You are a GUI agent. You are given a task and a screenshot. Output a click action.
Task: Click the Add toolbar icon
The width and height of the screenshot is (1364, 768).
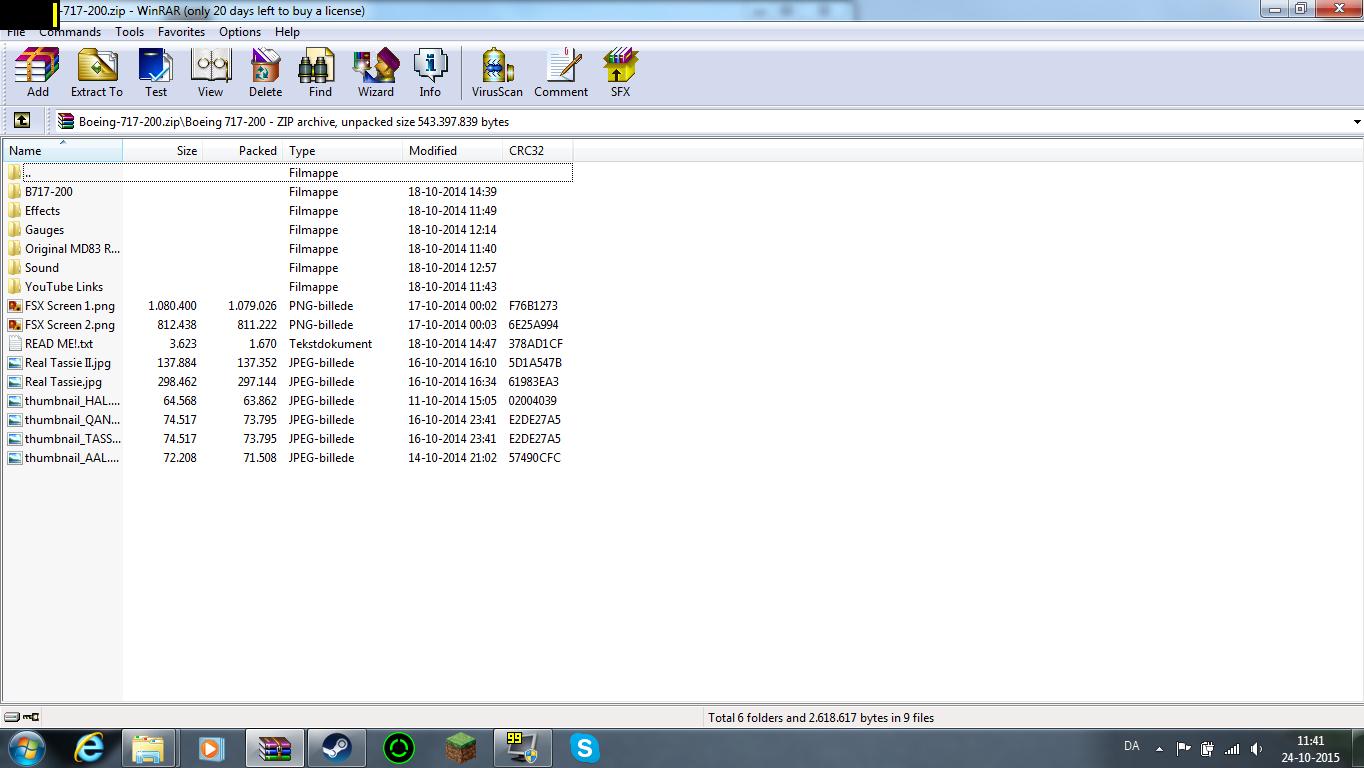click(x=37, y=74)
